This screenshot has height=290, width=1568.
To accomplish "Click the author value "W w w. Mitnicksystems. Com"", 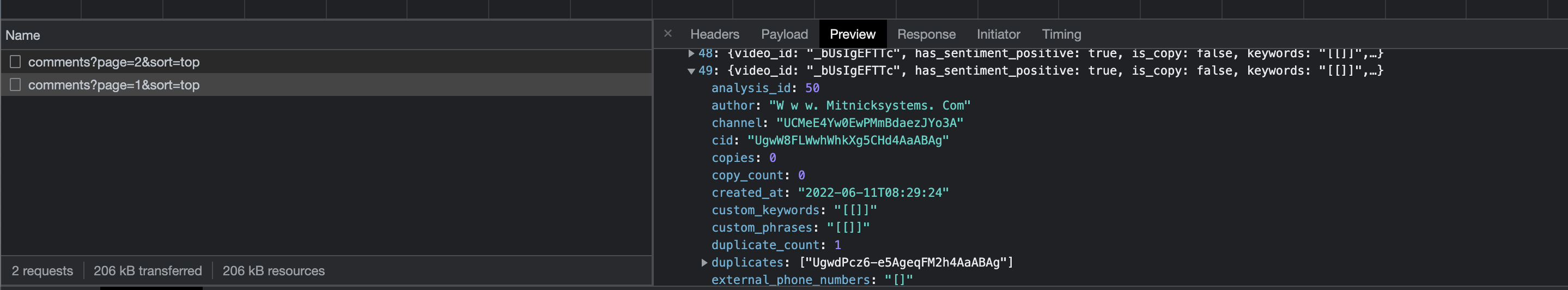I will (x=870, y=105).
